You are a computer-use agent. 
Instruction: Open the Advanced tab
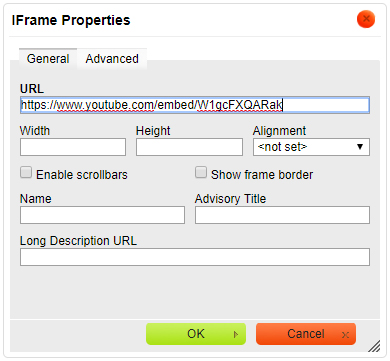click(112, 59)
